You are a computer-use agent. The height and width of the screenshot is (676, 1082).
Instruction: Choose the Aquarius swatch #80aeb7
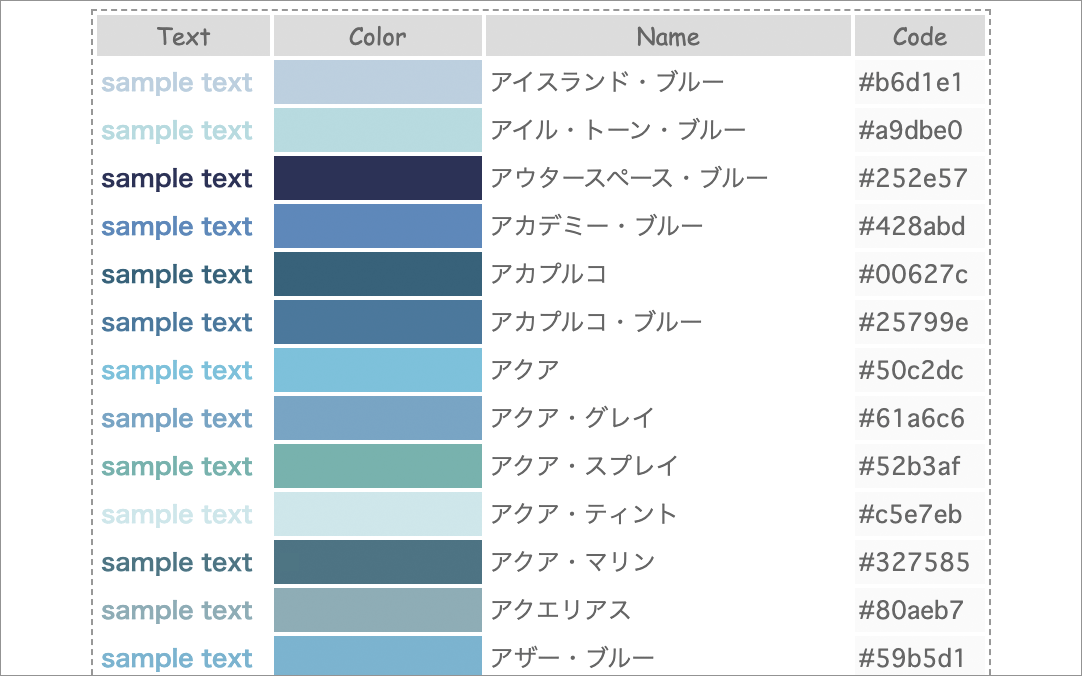(378, 610)
